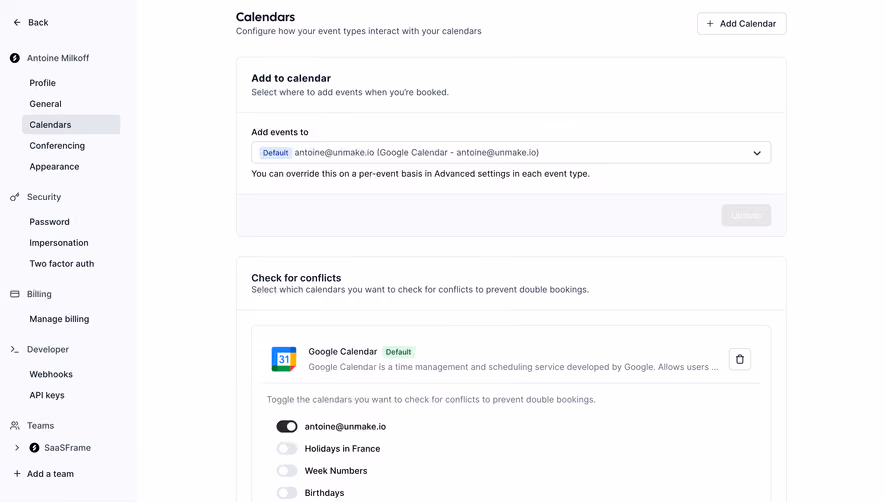Click Add to calendar heading
Image resolution: width=885 pixels, height=502 pixels.
291,78
